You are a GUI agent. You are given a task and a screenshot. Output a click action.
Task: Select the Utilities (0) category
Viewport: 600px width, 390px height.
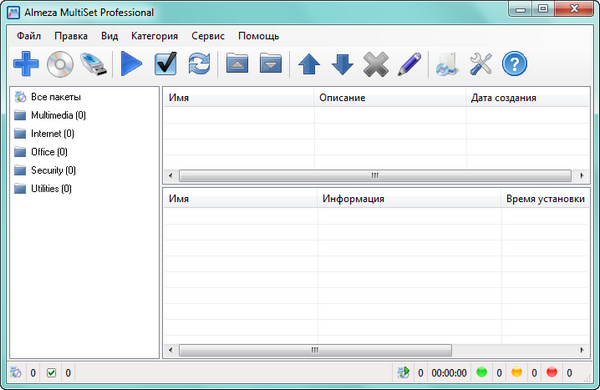(x=51, y=189)
